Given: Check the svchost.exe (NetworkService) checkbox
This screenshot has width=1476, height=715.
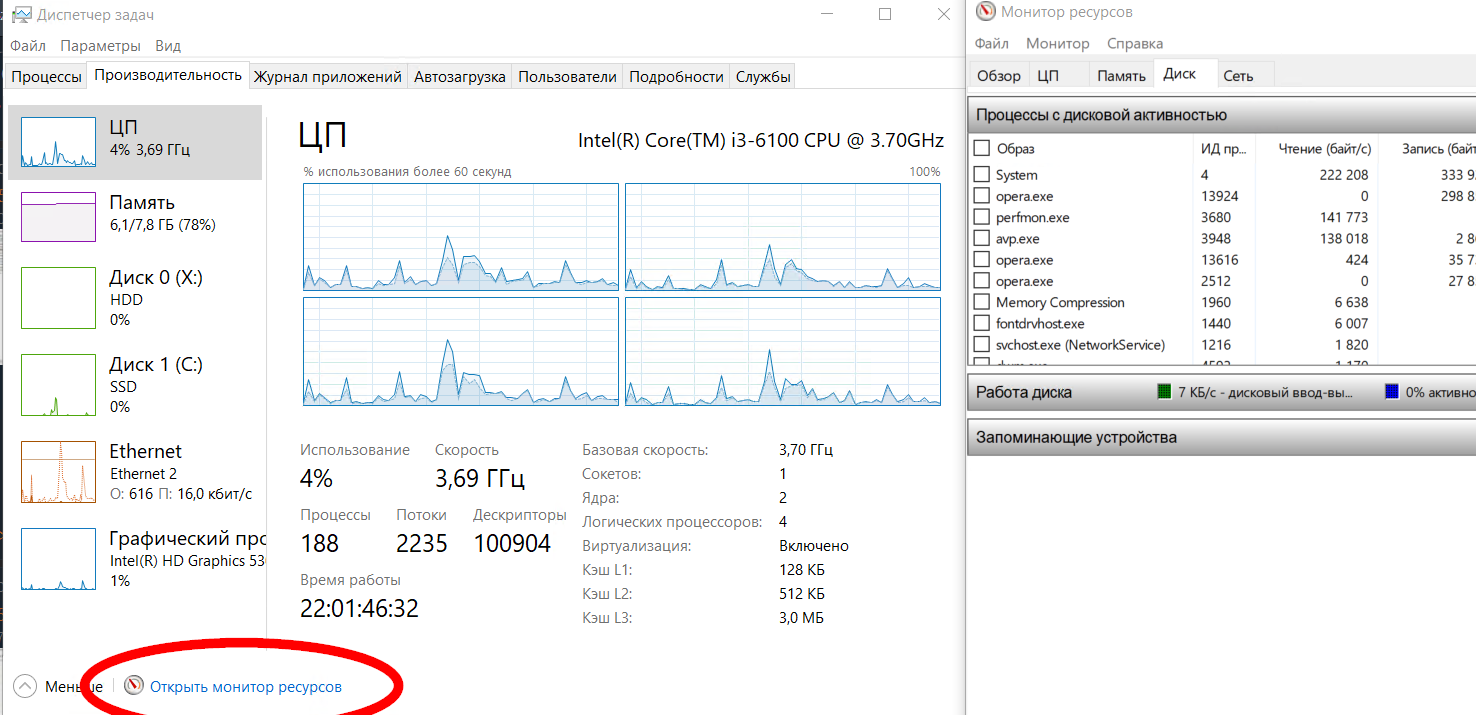Looking at the screenshot, I should tap(982, 345).
